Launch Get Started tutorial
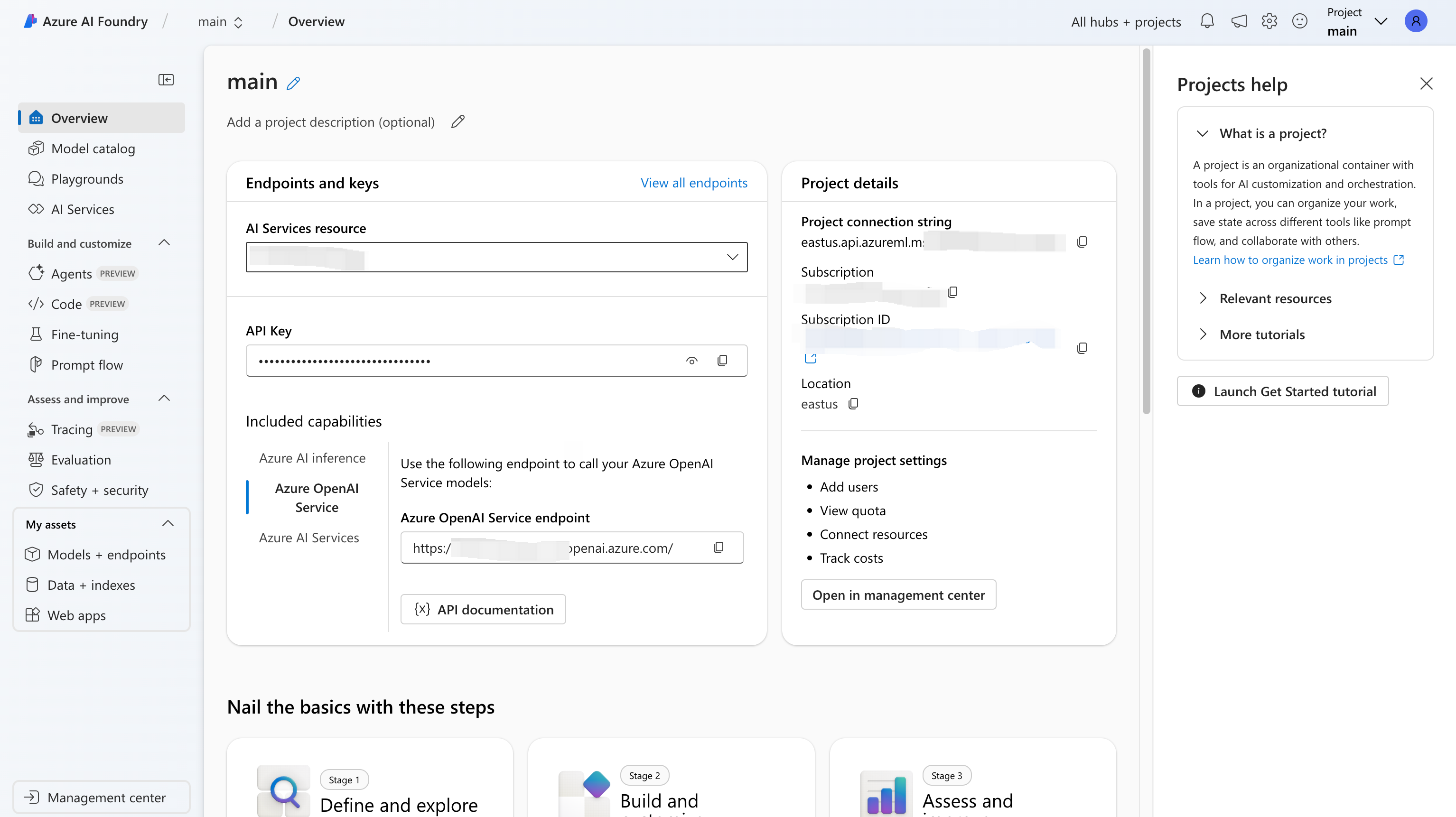1456x817 pixels. coord(1282,391)
